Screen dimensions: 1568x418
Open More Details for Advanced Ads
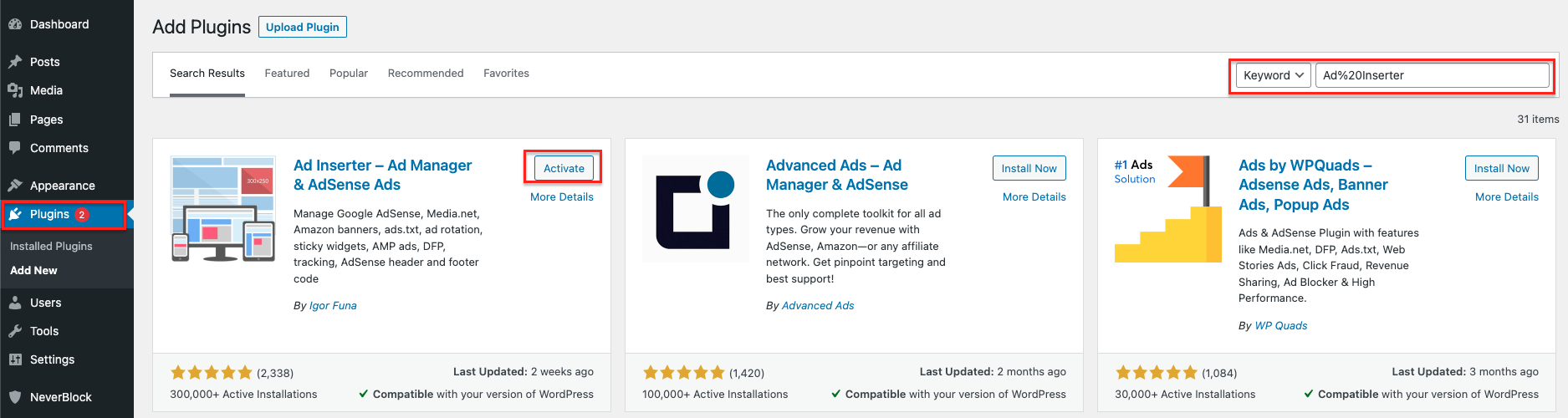coord(1034,197)
